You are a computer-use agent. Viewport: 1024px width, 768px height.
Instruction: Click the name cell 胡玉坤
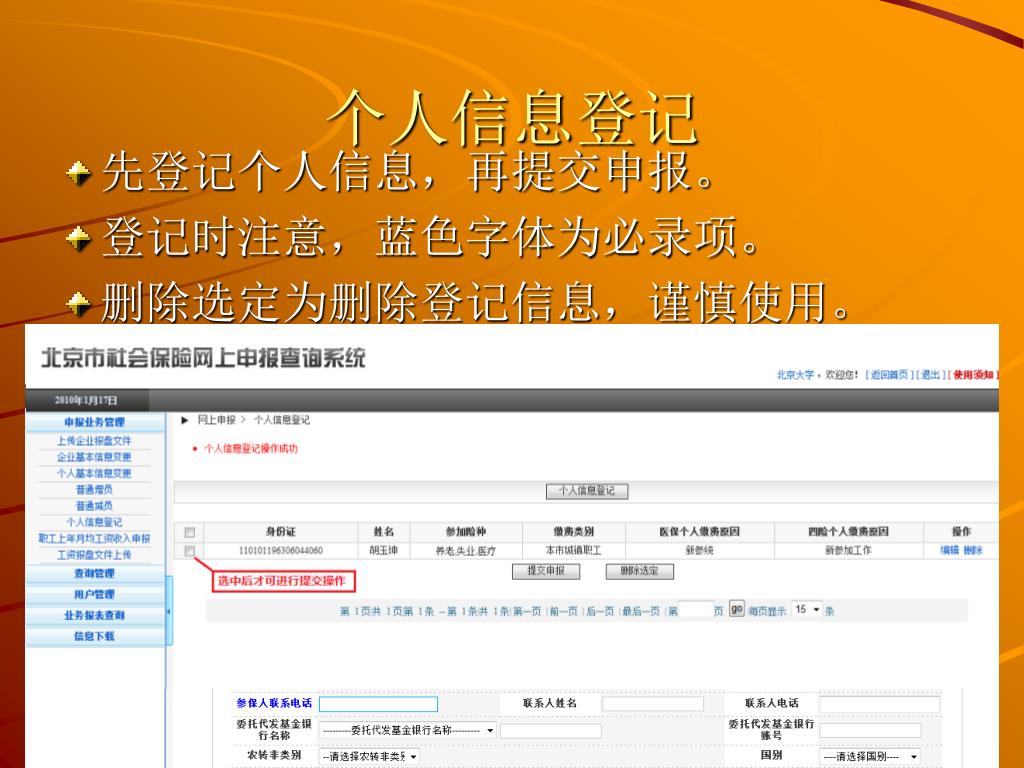384,551
